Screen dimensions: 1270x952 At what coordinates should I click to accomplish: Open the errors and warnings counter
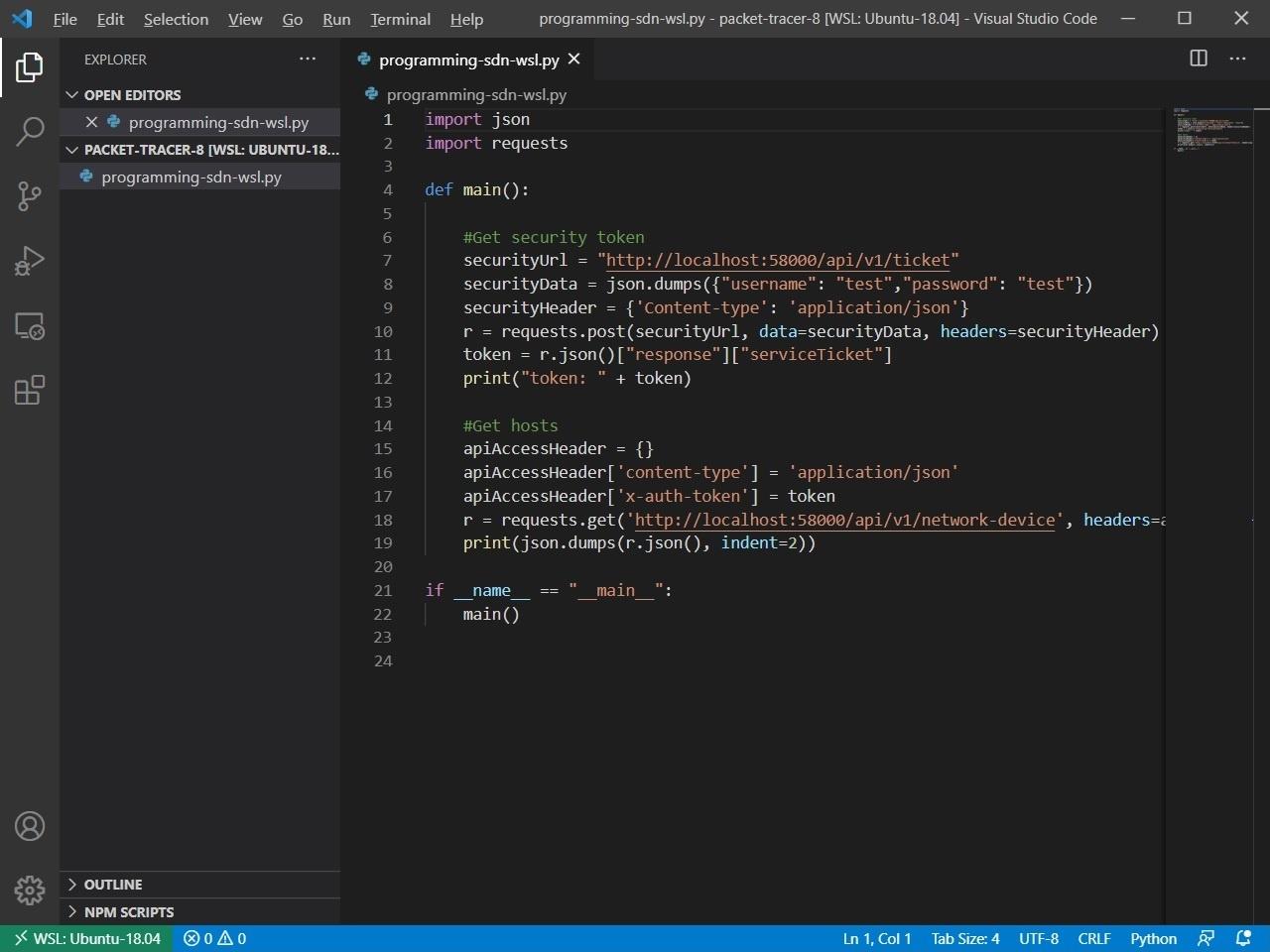point(215,938)
